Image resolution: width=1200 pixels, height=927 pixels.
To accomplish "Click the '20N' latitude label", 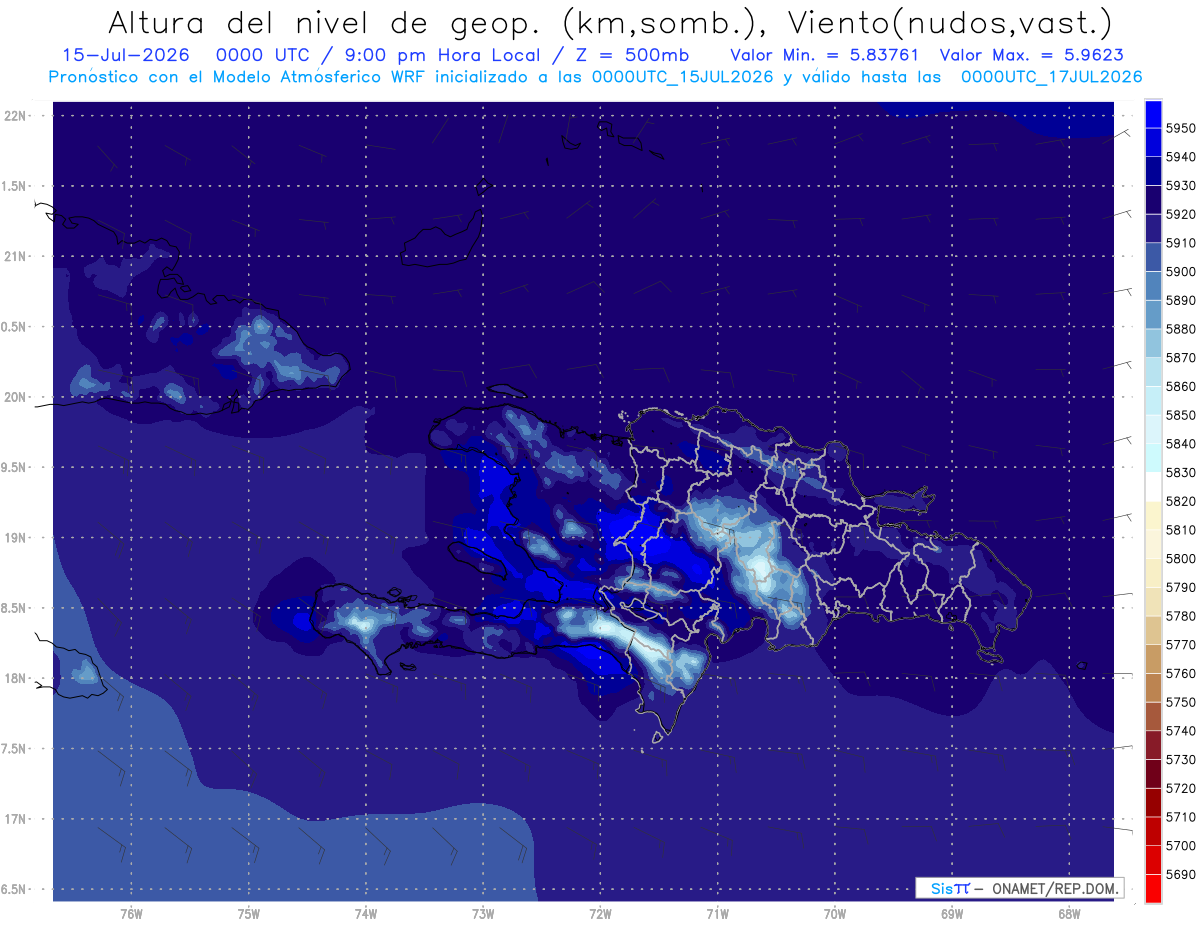I will click(14, 397).
